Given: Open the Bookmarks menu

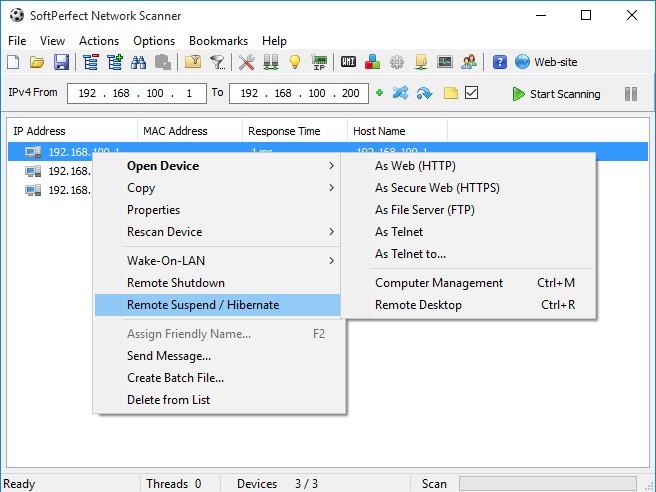Looking at the screenshot, I should click(x=218, y=41).
